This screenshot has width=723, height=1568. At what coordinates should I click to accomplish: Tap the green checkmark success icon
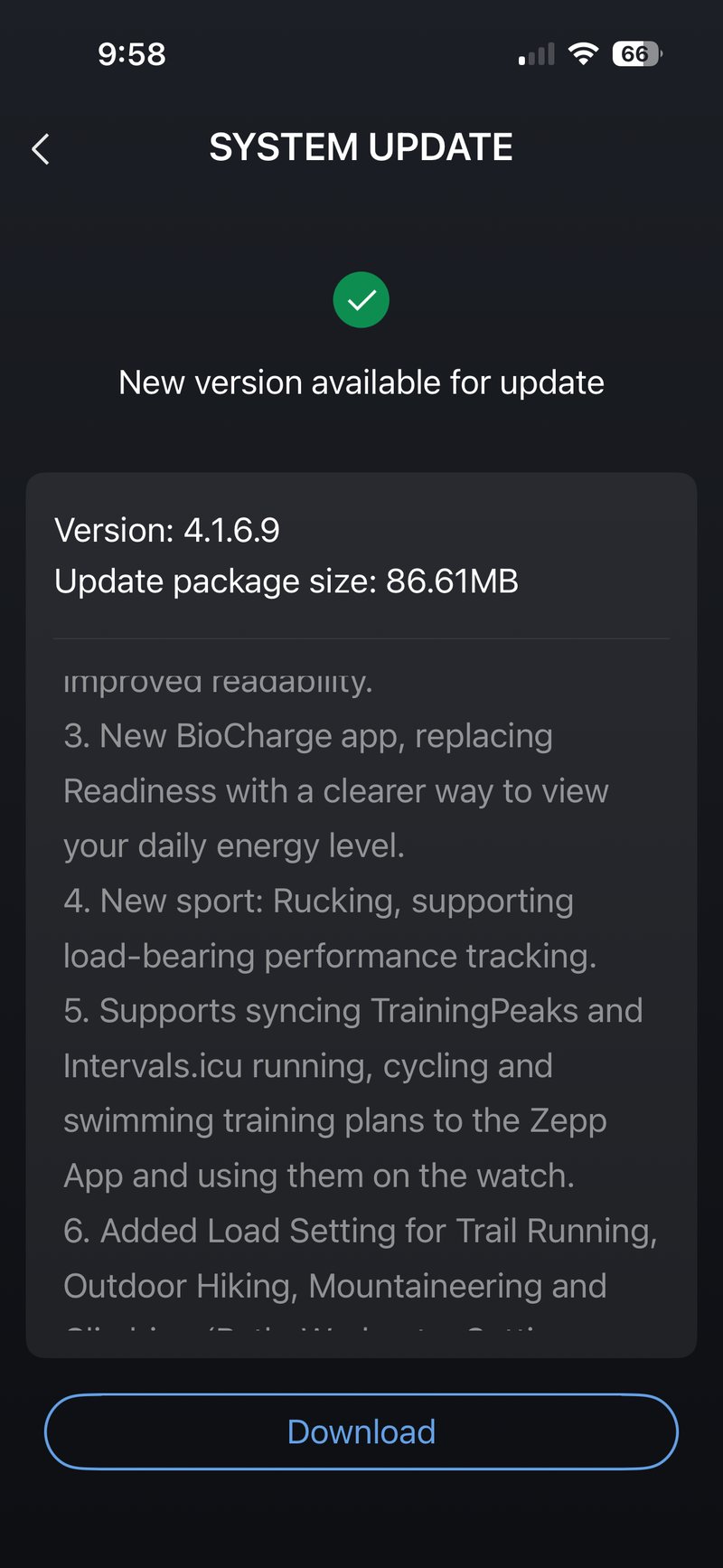(361, 299)
